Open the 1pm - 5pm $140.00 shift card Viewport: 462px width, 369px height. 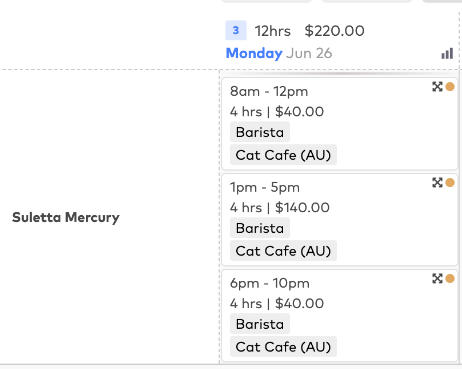(x=340, y=220)
